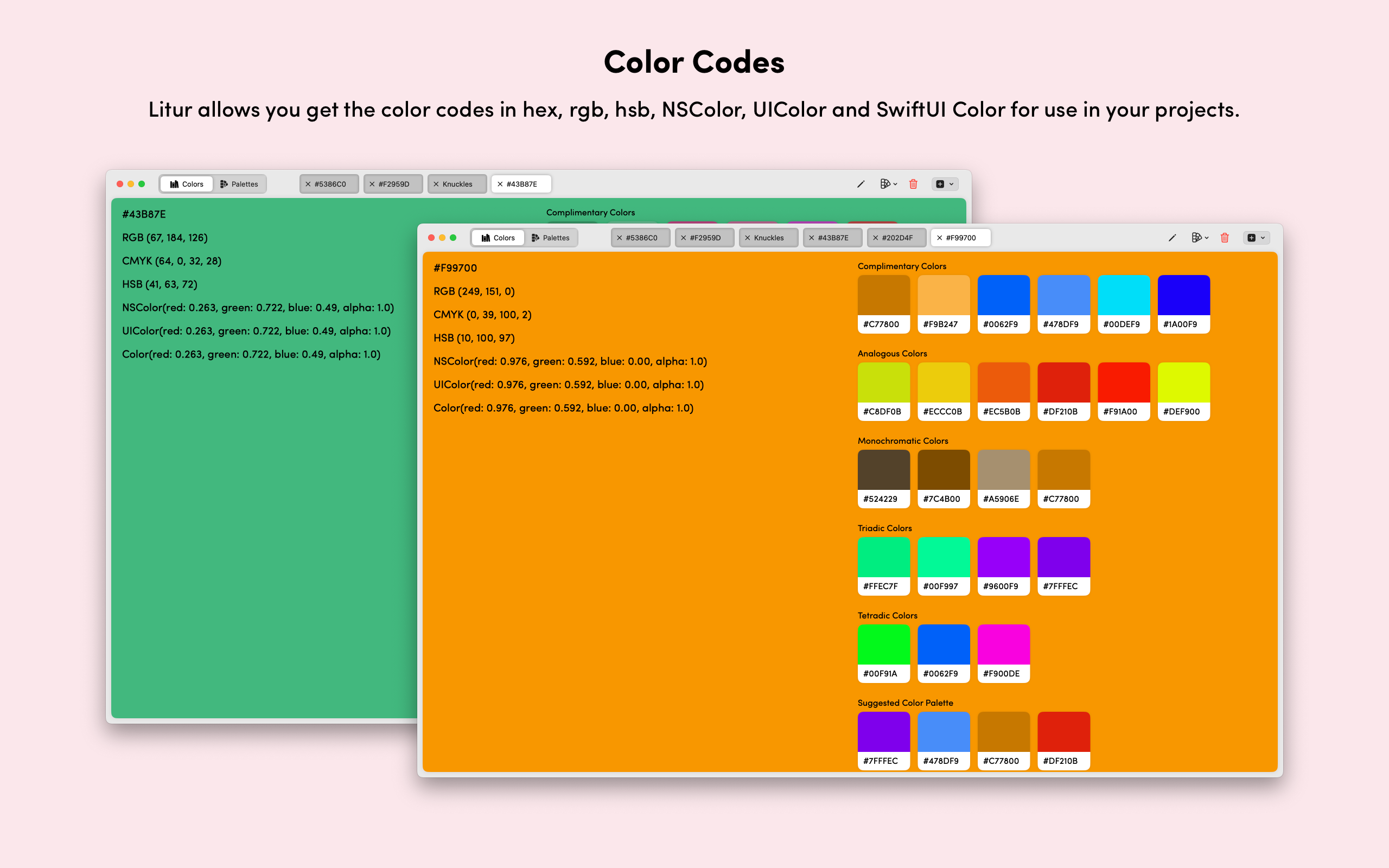Screen dimensions: 1389x868
Task: Click the HSB (10, 100, 97) value text
Action: click(474, 338)
